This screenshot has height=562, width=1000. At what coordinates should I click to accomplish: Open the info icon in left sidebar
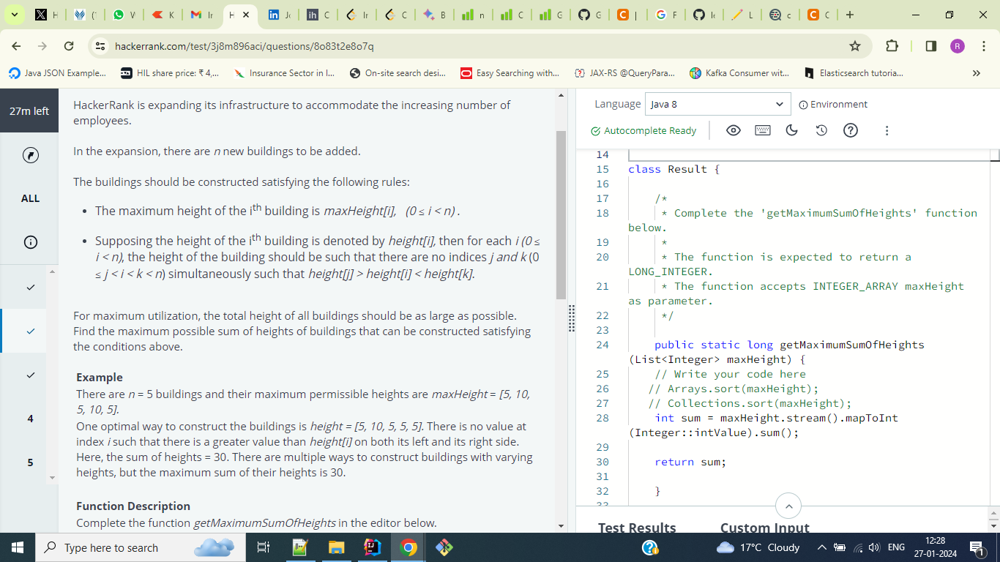coord(30,242)
